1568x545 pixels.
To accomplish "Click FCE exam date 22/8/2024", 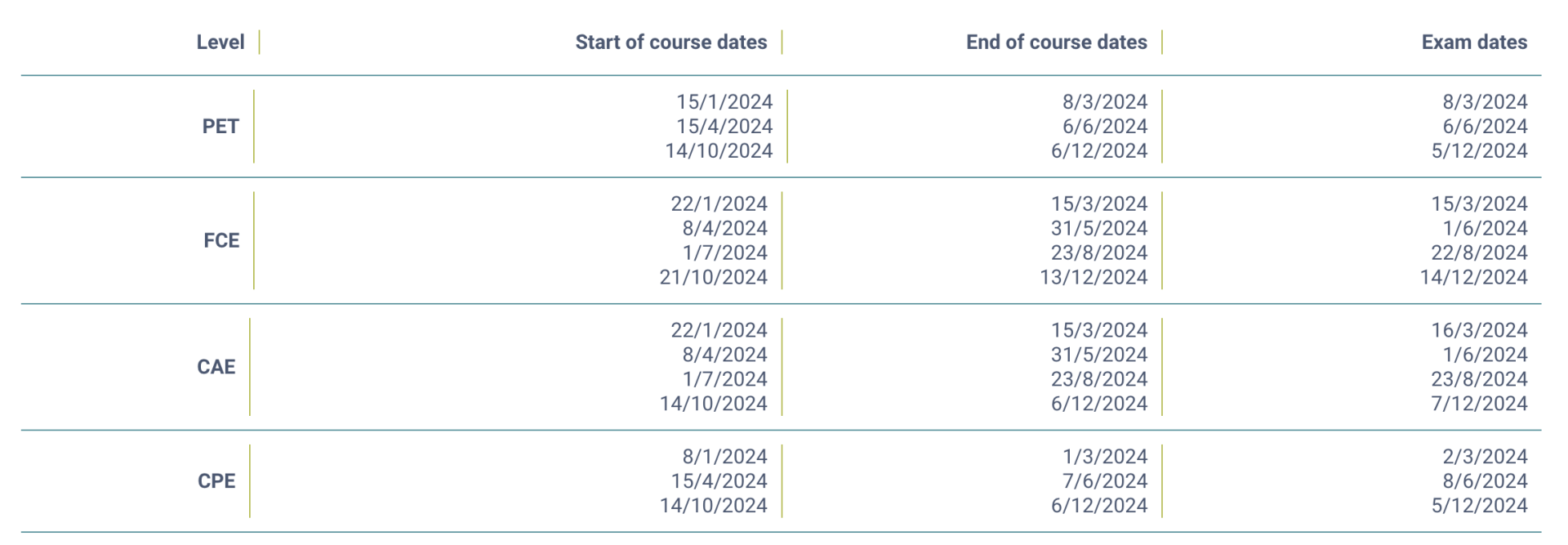I will click(1479, 253).
